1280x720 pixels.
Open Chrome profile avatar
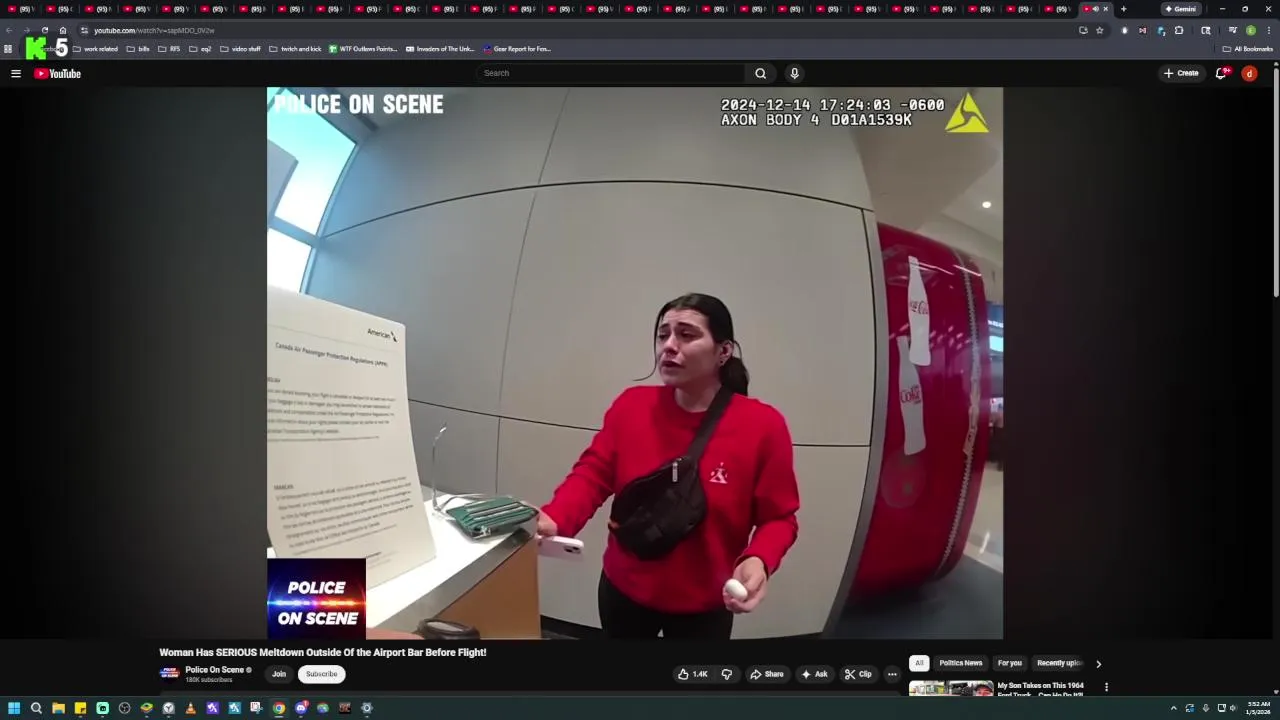click(x=1250, y=30)
